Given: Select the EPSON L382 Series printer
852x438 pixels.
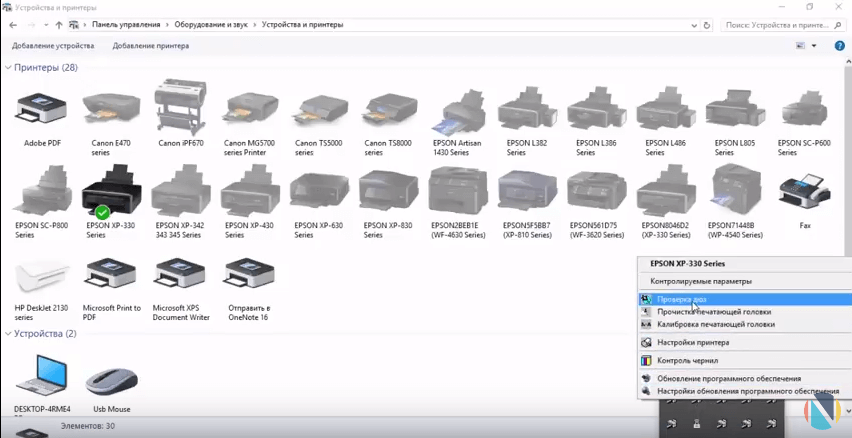Looking at the screenshot, I should 527,109.
